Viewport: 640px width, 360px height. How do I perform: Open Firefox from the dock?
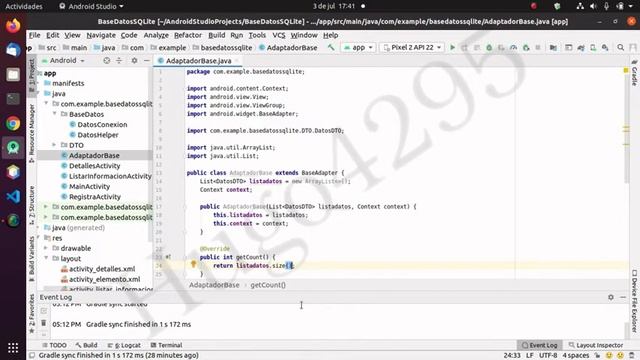13,25
